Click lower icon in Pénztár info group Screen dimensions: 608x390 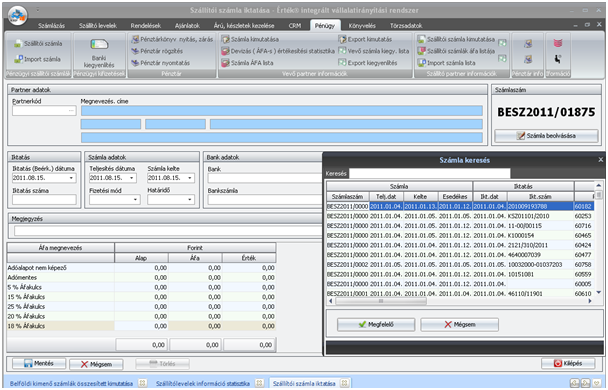pos(528,59)
